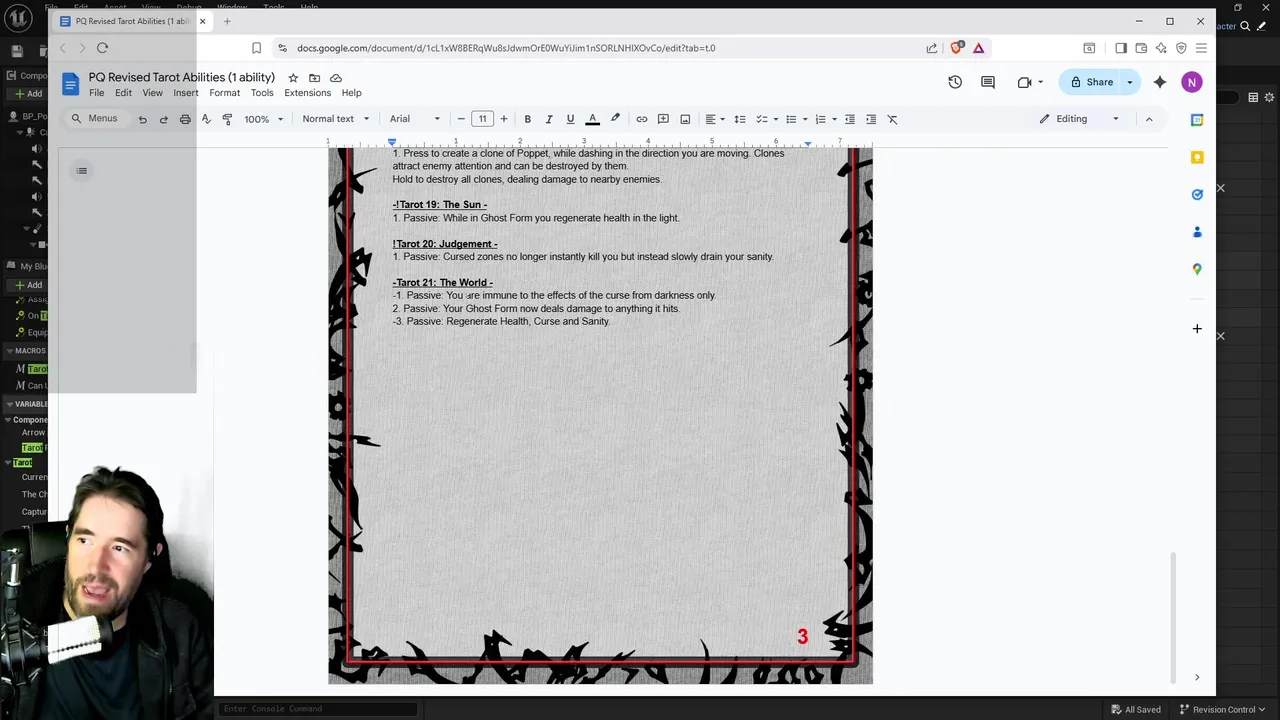Open the Arial font dropdown

coord(414,119)
